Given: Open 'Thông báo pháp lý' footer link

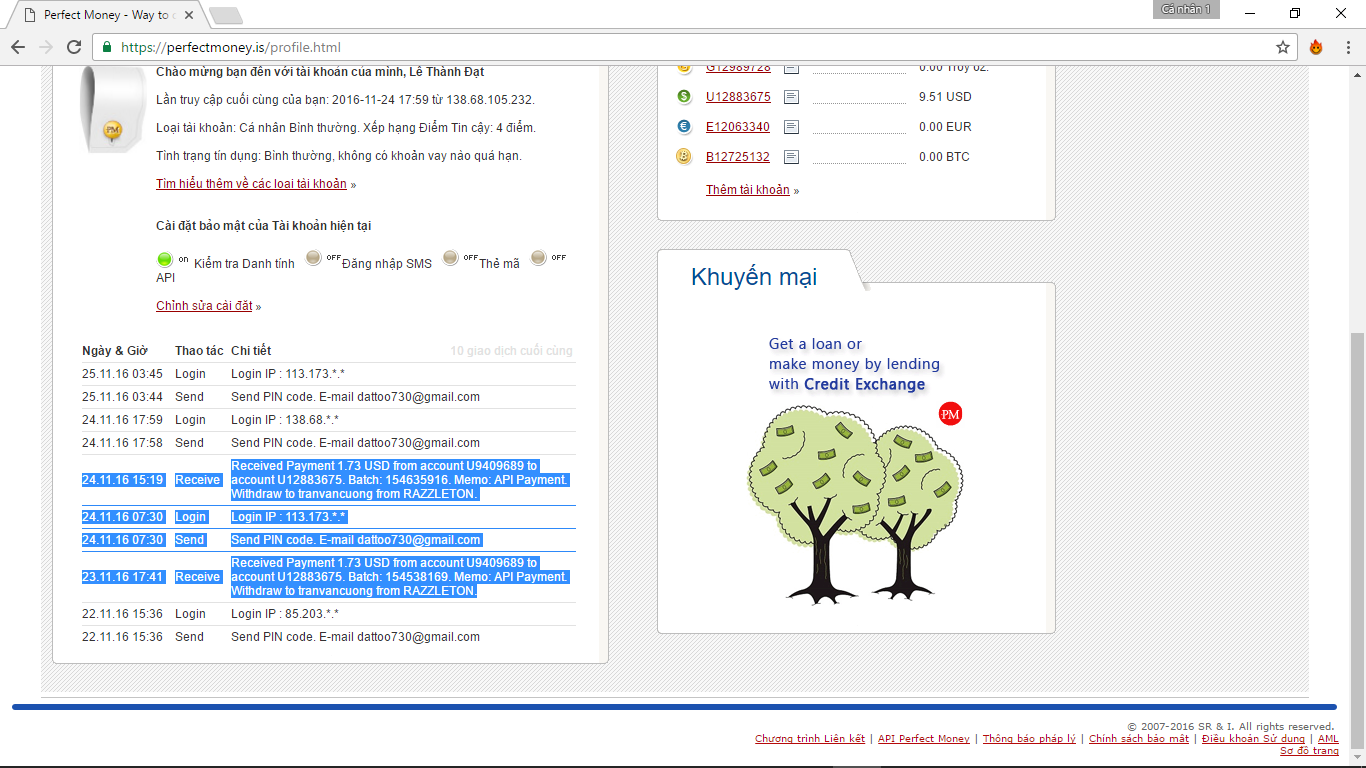Looking at the screenshot, I should (1029, 739).
